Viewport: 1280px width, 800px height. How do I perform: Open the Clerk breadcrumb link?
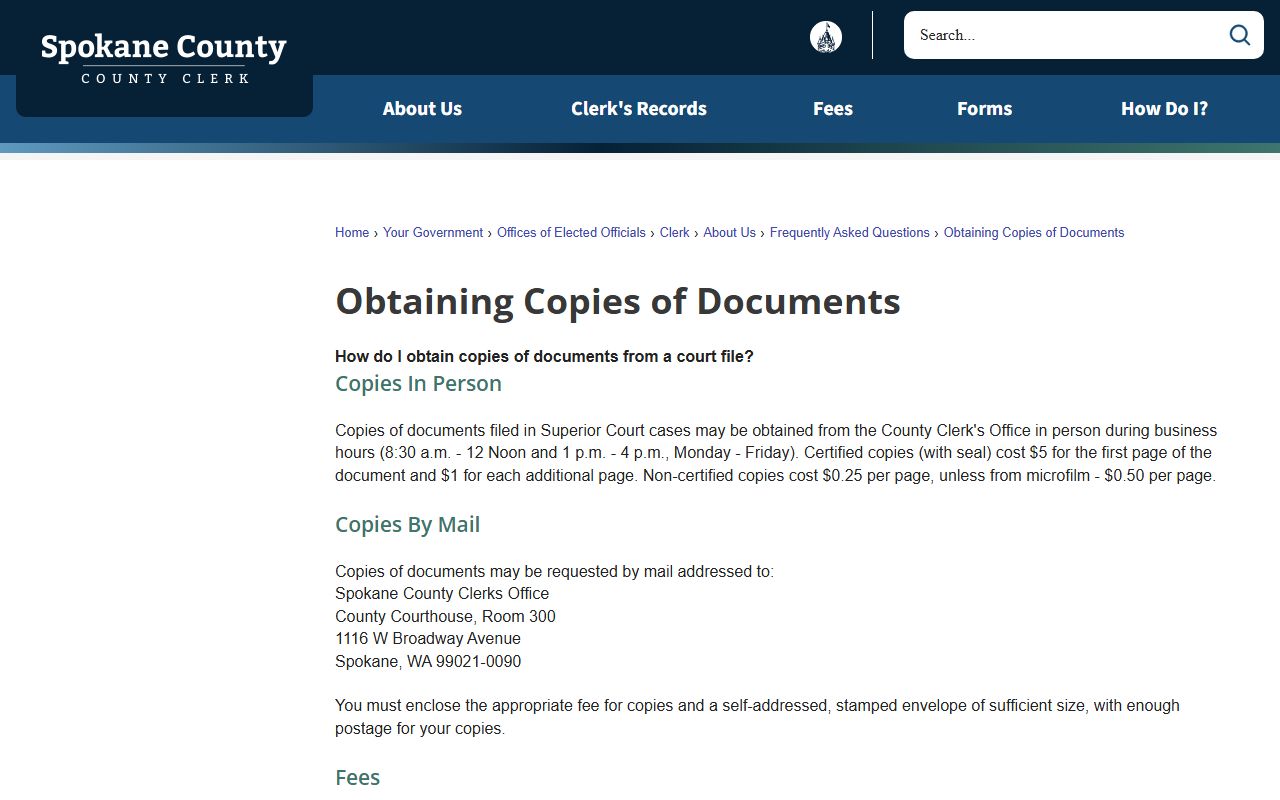675,233
